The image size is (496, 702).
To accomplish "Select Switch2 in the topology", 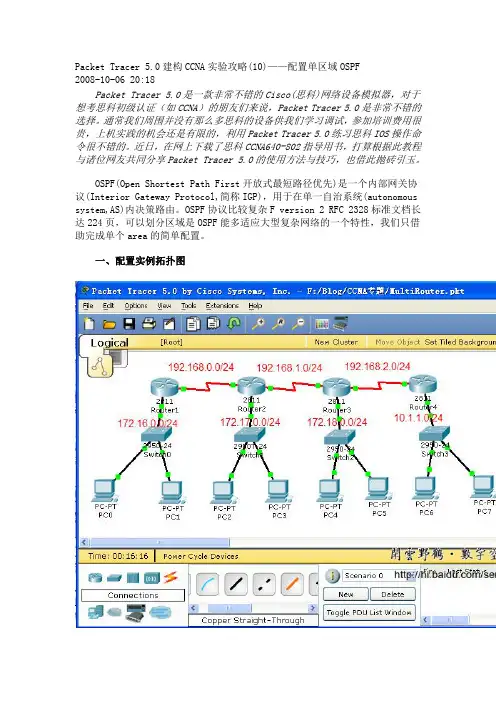I will [x=340, y=437].
